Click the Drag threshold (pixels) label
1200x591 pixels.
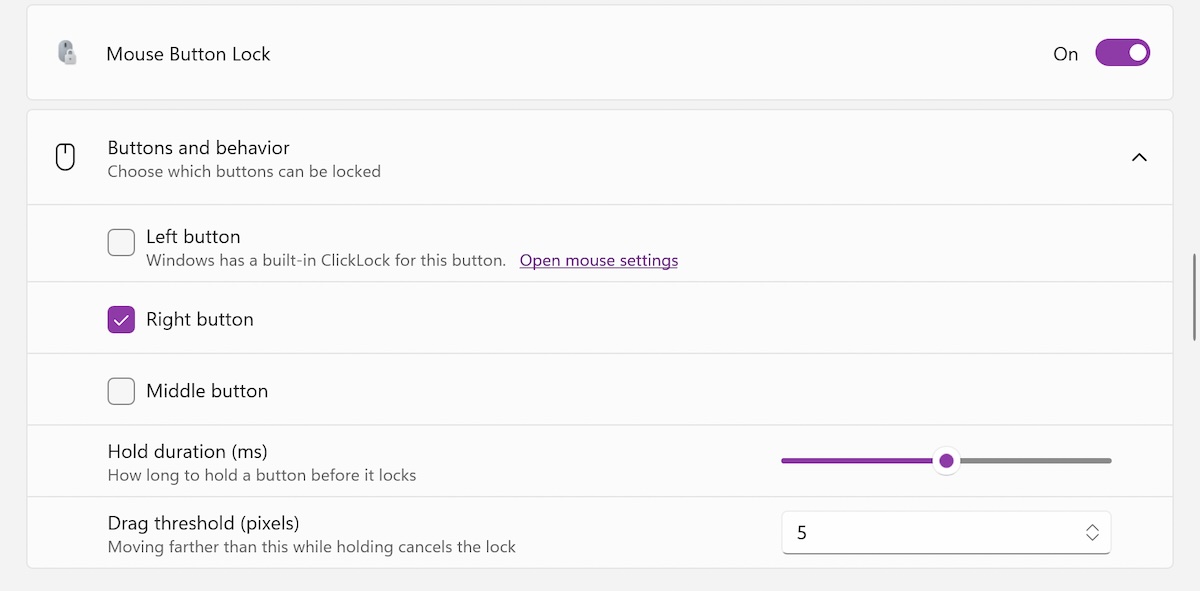pyautogui.click(x=204, y=523)
